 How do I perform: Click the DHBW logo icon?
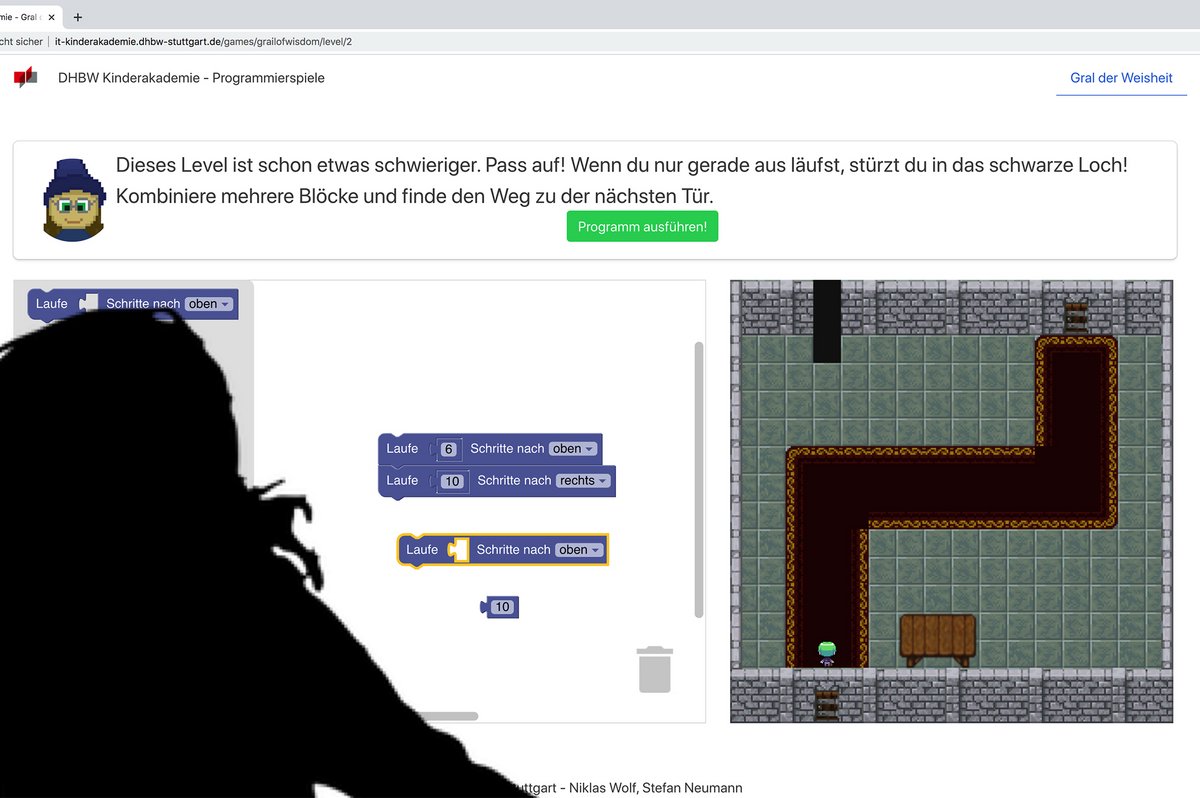point(26,77)
